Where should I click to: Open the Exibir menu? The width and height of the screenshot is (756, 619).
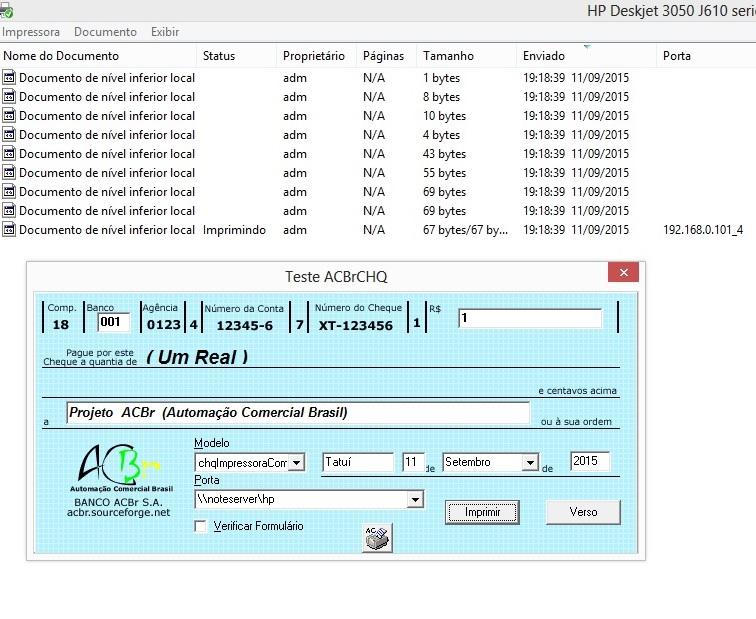(165, 32)
